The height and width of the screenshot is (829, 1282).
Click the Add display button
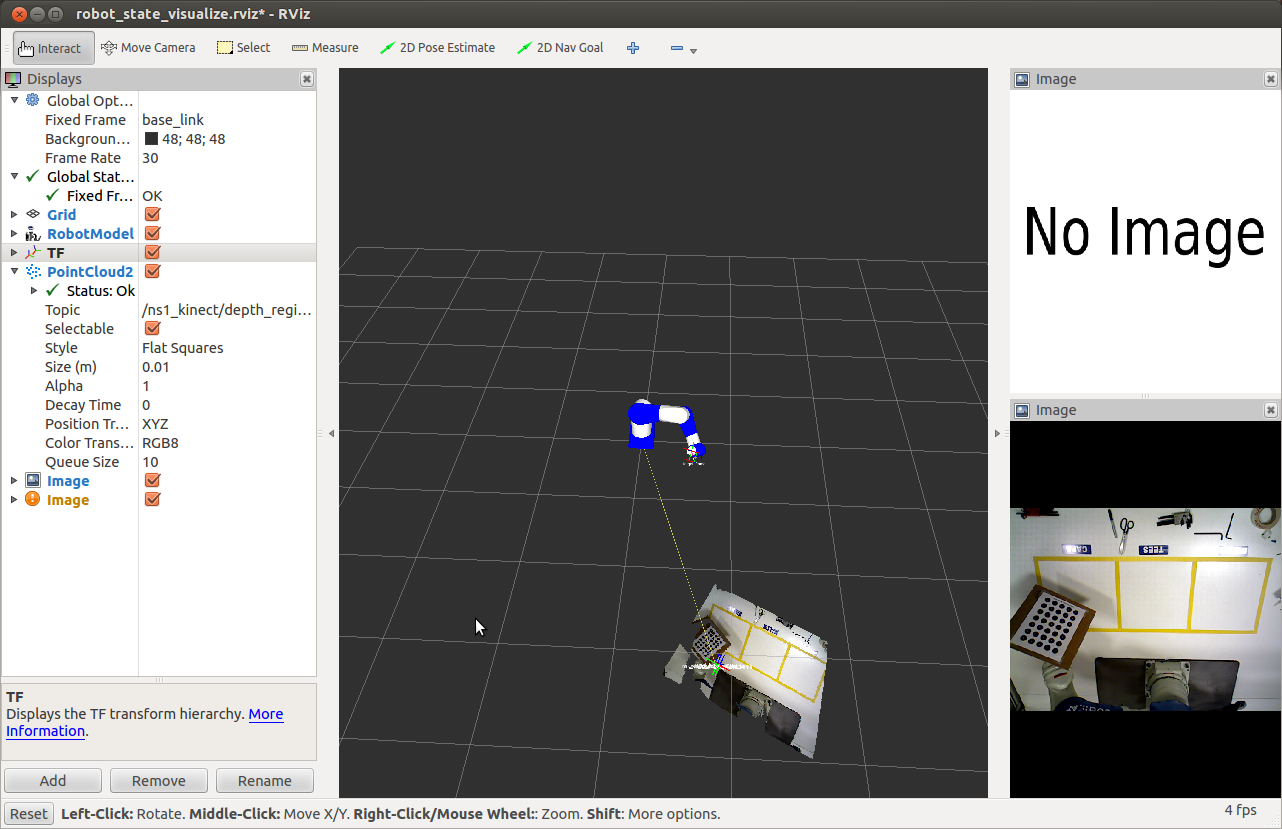coord(53,781)
